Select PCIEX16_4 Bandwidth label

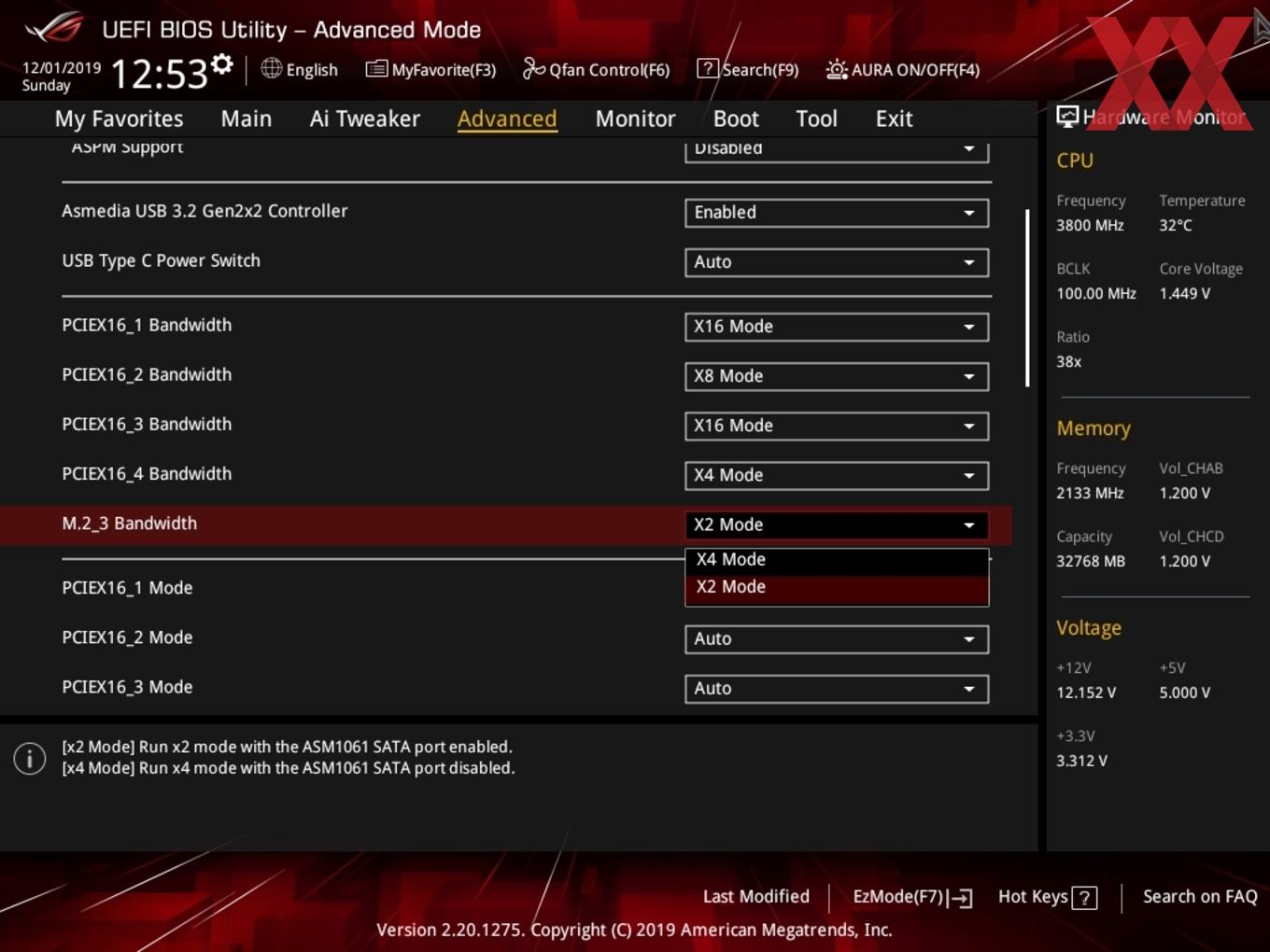coord(147,474)
